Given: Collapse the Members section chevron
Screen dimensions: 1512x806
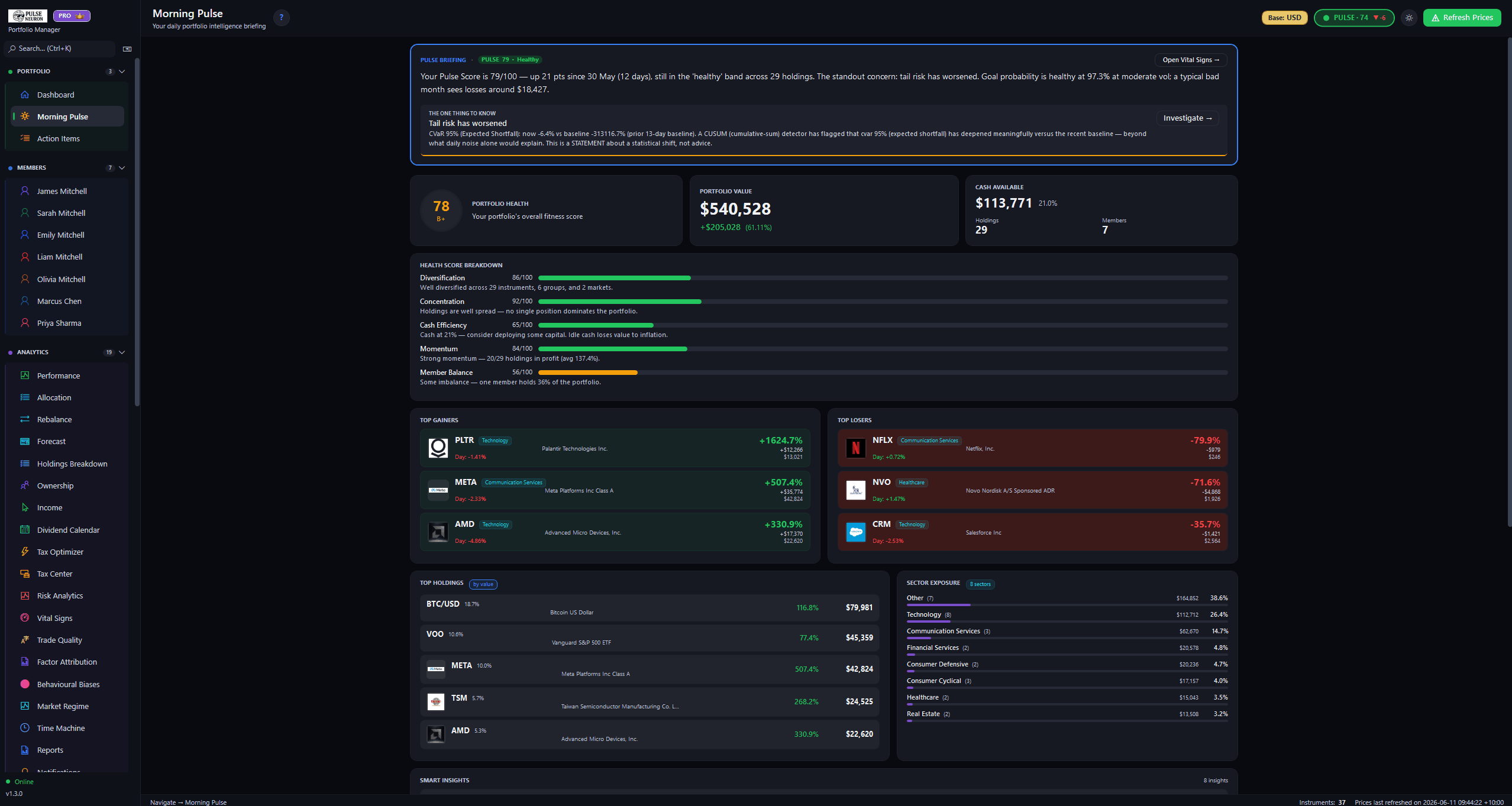Looking at the screenshot, I should 122,168.
